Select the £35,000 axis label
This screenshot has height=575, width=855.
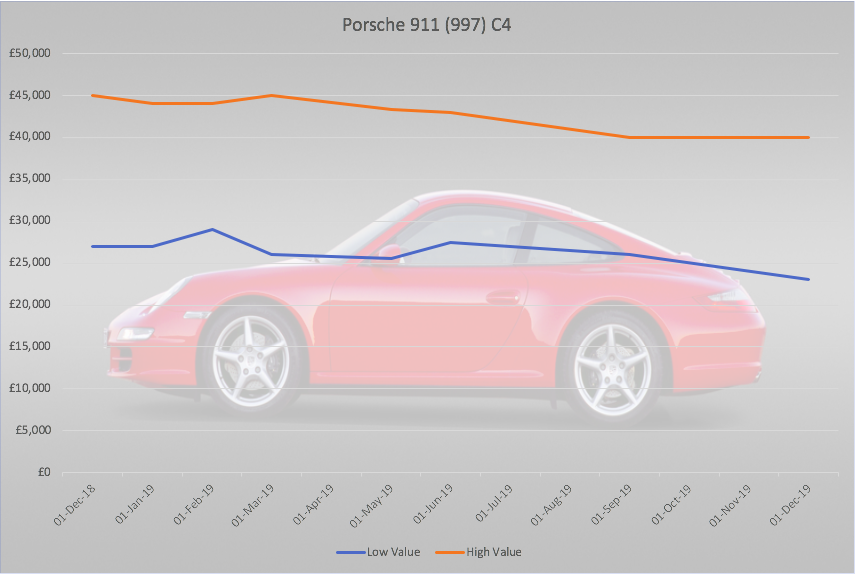tap(30, 178)
